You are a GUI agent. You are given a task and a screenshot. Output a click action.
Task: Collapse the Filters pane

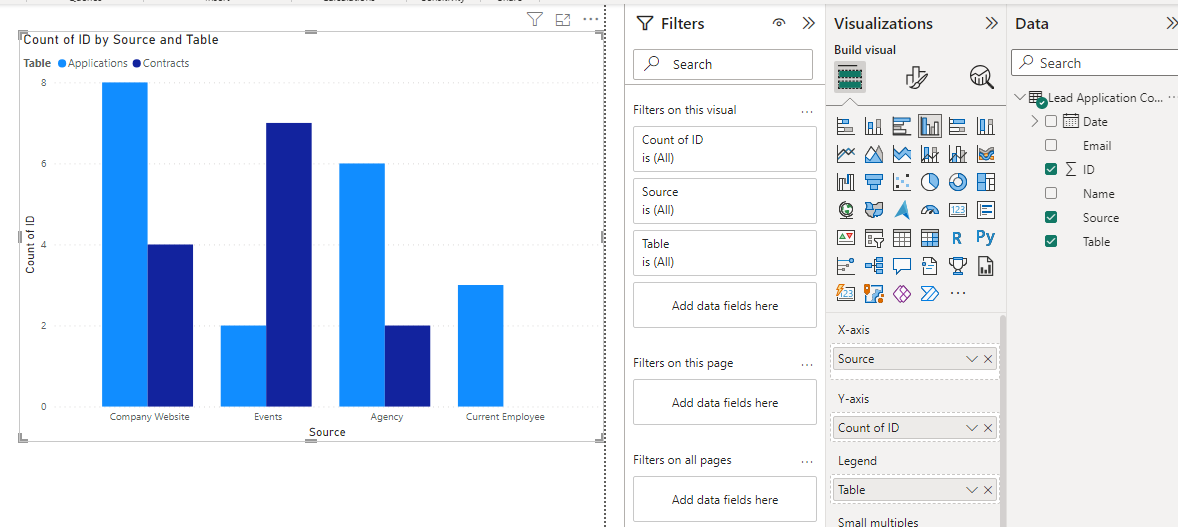point(808,23)
